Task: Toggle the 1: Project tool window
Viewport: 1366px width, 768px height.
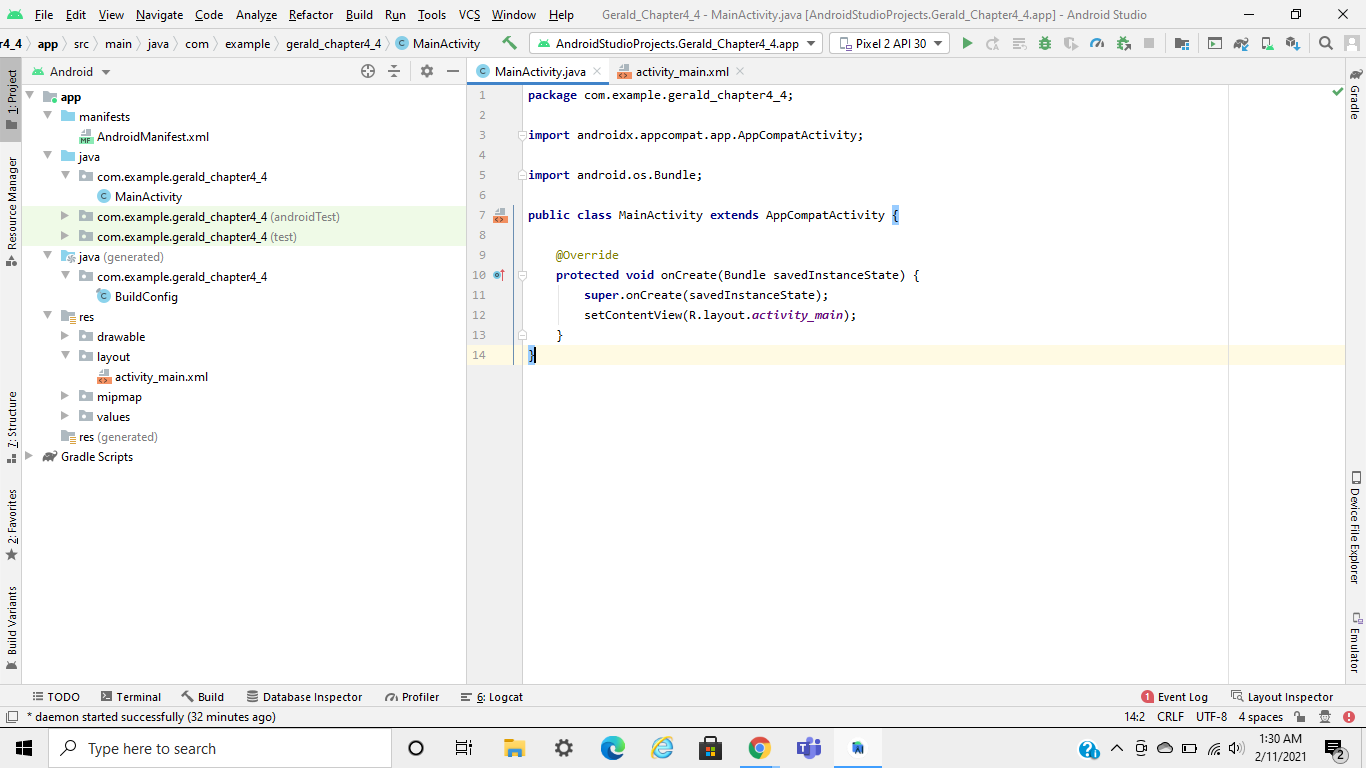Action: (x=12, y=100)
